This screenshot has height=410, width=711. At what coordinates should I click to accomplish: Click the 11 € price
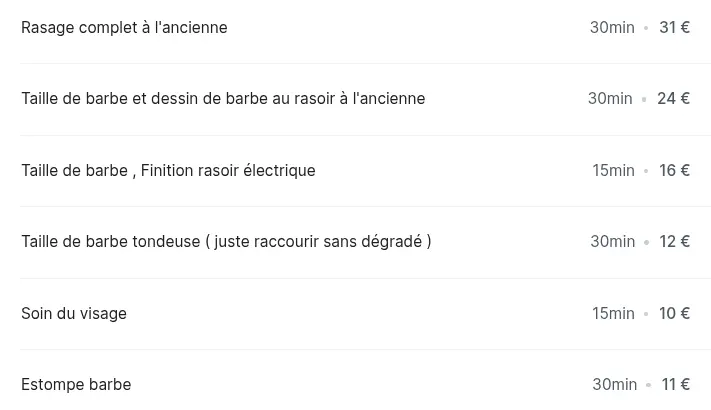coord(676,385)
